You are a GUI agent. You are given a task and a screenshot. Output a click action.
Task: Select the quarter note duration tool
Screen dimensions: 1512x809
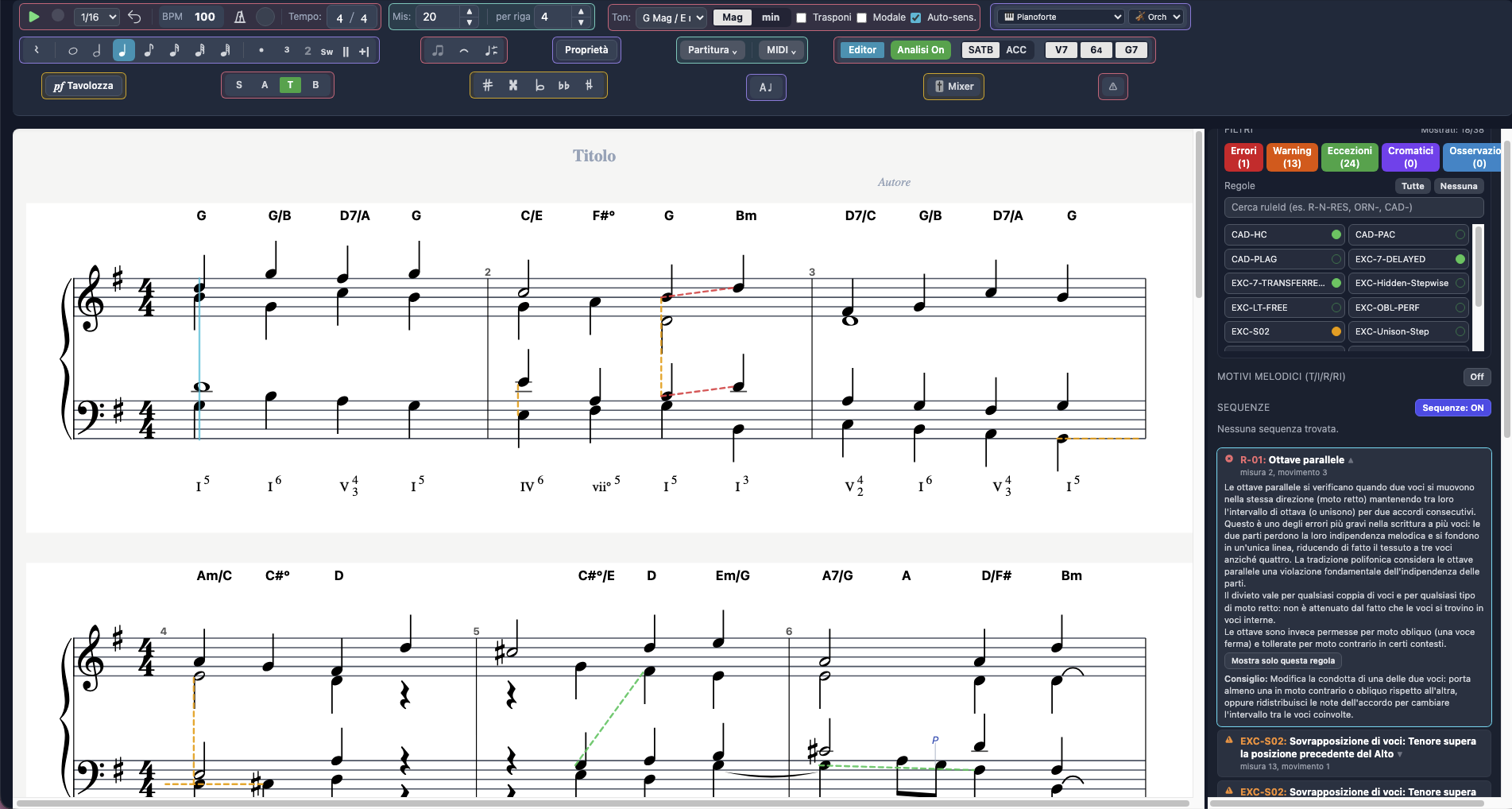123,50
